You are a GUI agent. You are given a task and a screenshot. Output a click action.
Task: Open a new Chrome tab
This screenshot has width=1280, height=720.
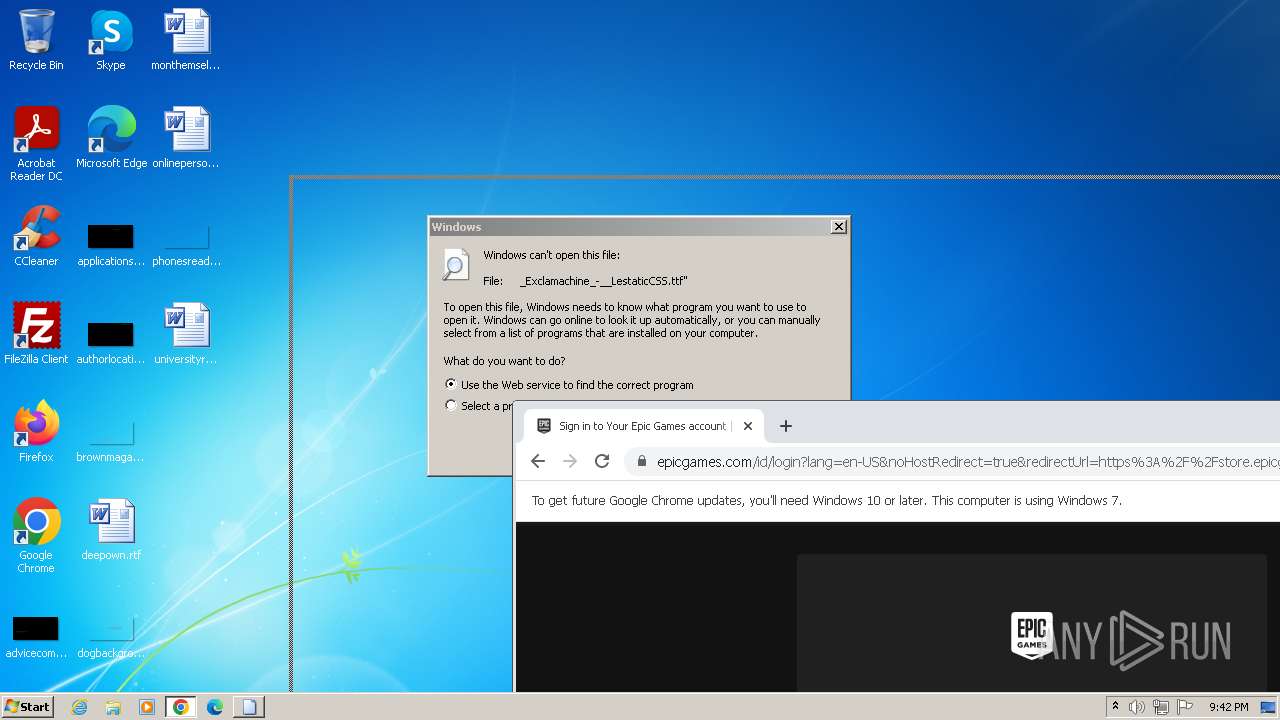[x=786, y=426]
